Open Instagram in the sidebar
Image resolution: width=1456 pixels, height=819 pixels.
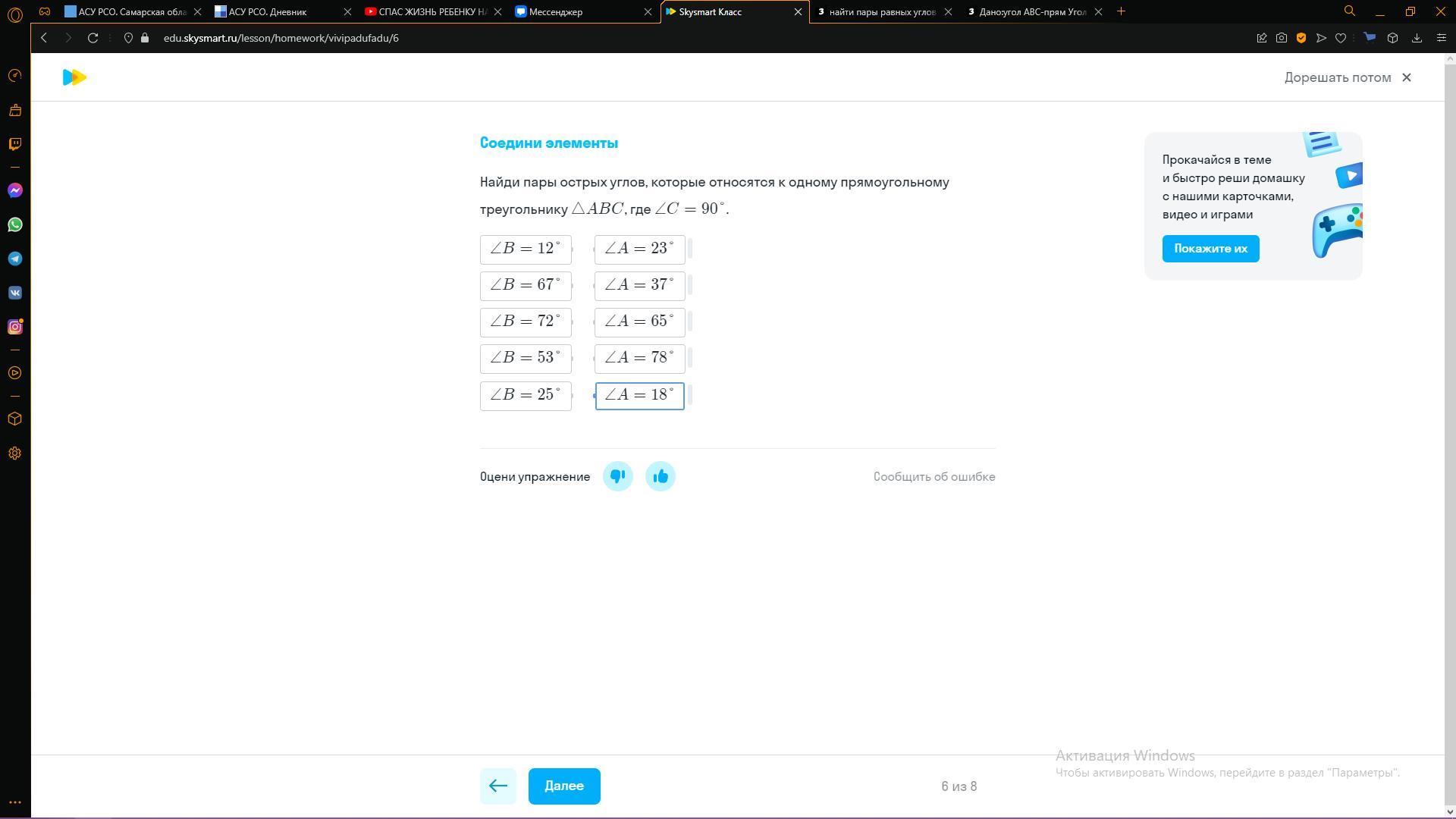point(15,327)
